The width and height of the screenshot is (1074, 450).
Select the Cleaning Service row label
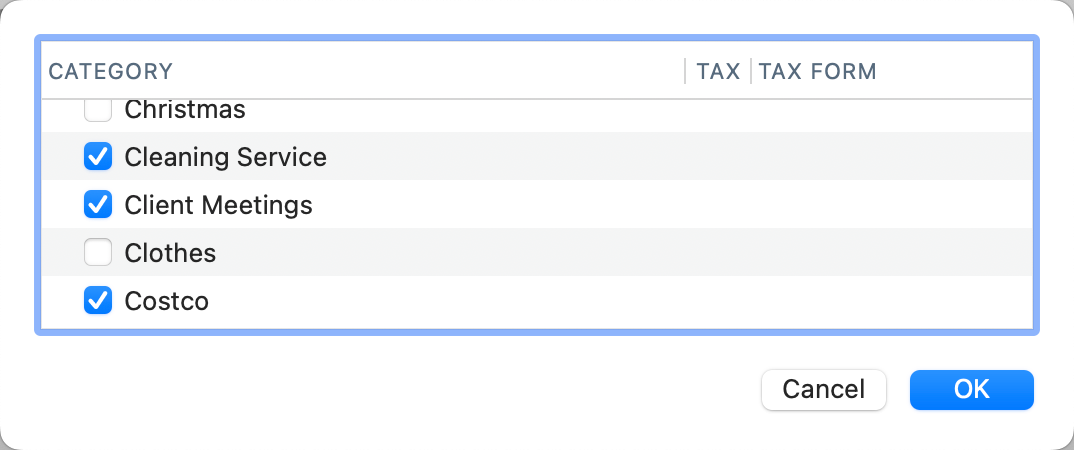[x=225, y=157]
